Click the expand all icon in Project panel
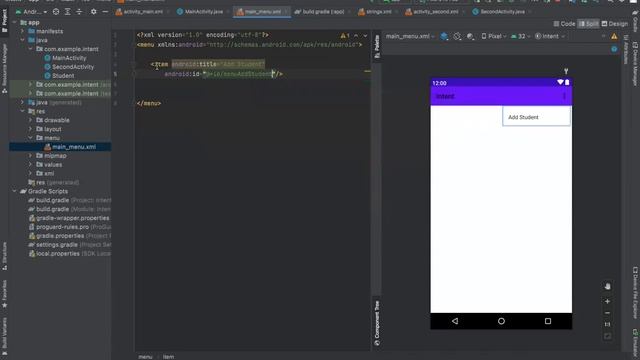 [68, 12]
